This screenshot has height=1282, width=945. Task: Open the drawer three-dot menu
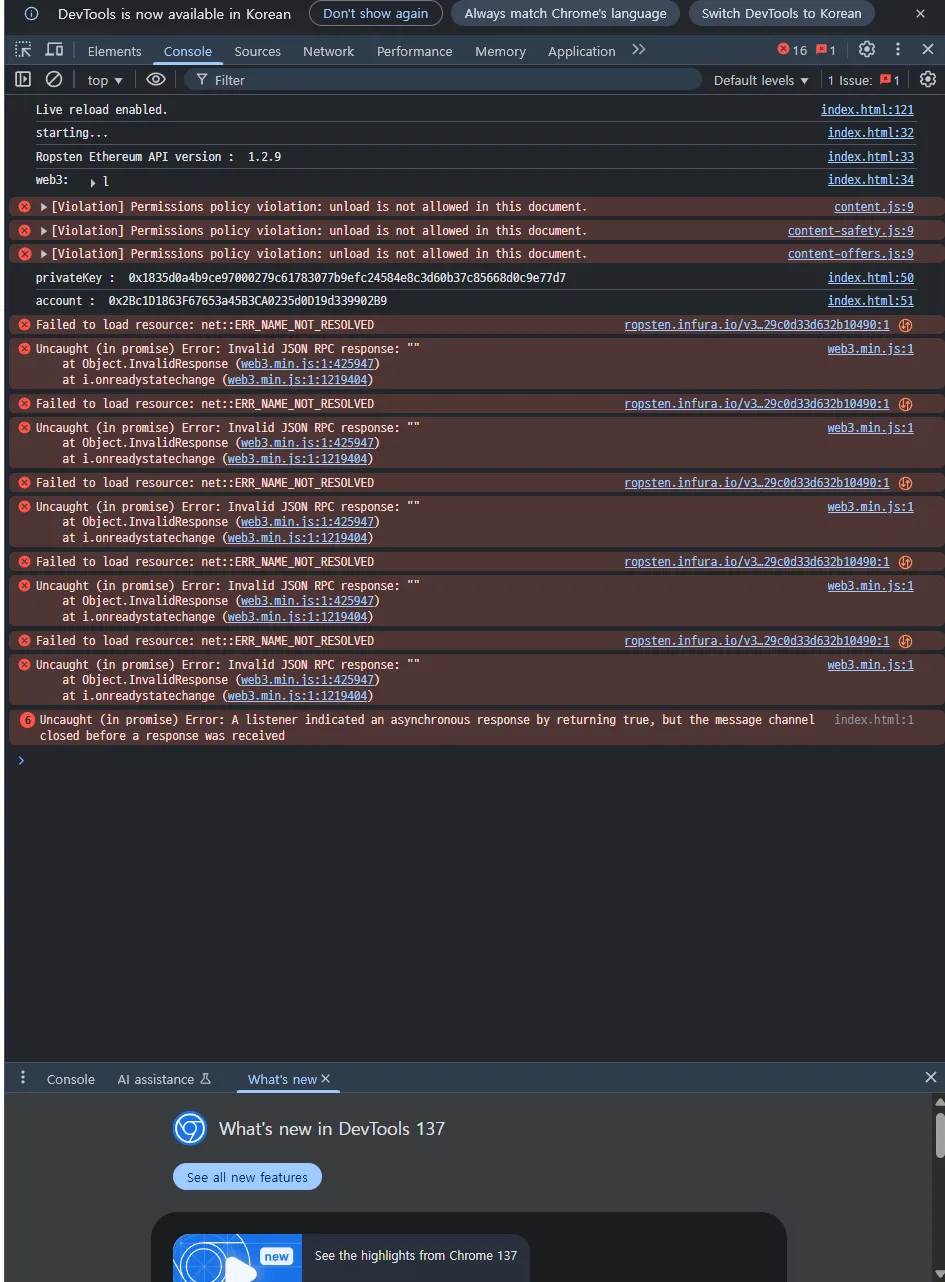23,1078
